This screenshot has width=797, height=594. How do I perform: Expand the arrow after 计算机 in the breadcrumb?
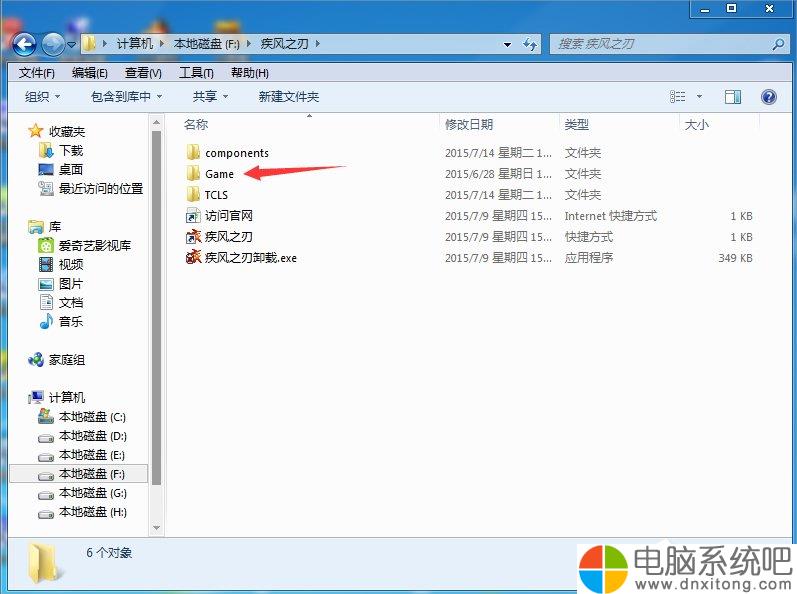(x=162, y=44)
